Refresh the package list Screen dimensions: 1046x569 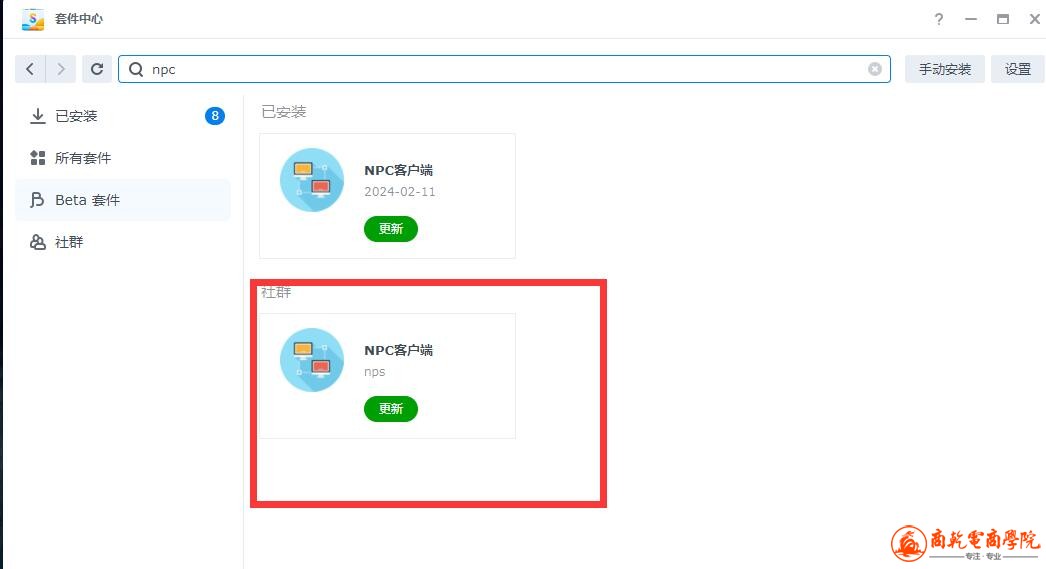97,69
